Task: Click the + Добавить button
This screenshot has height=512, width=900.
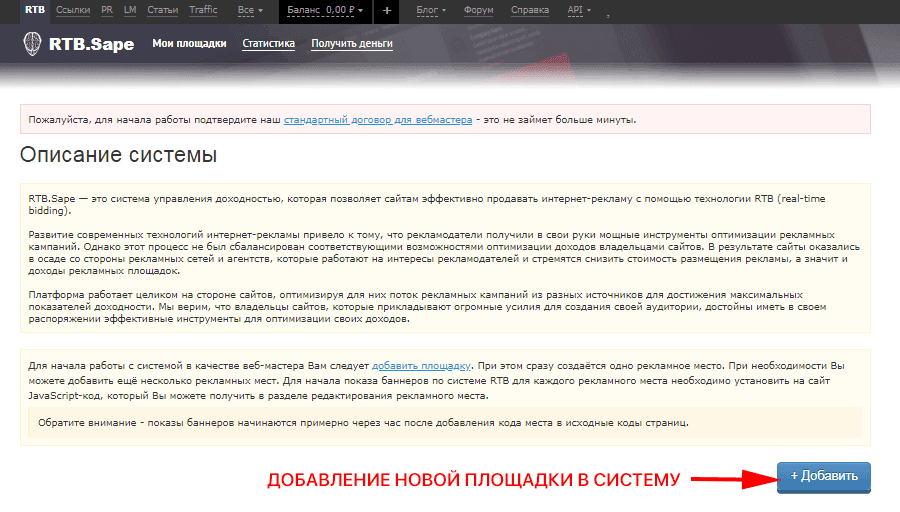Action: (x=824, y=477)
